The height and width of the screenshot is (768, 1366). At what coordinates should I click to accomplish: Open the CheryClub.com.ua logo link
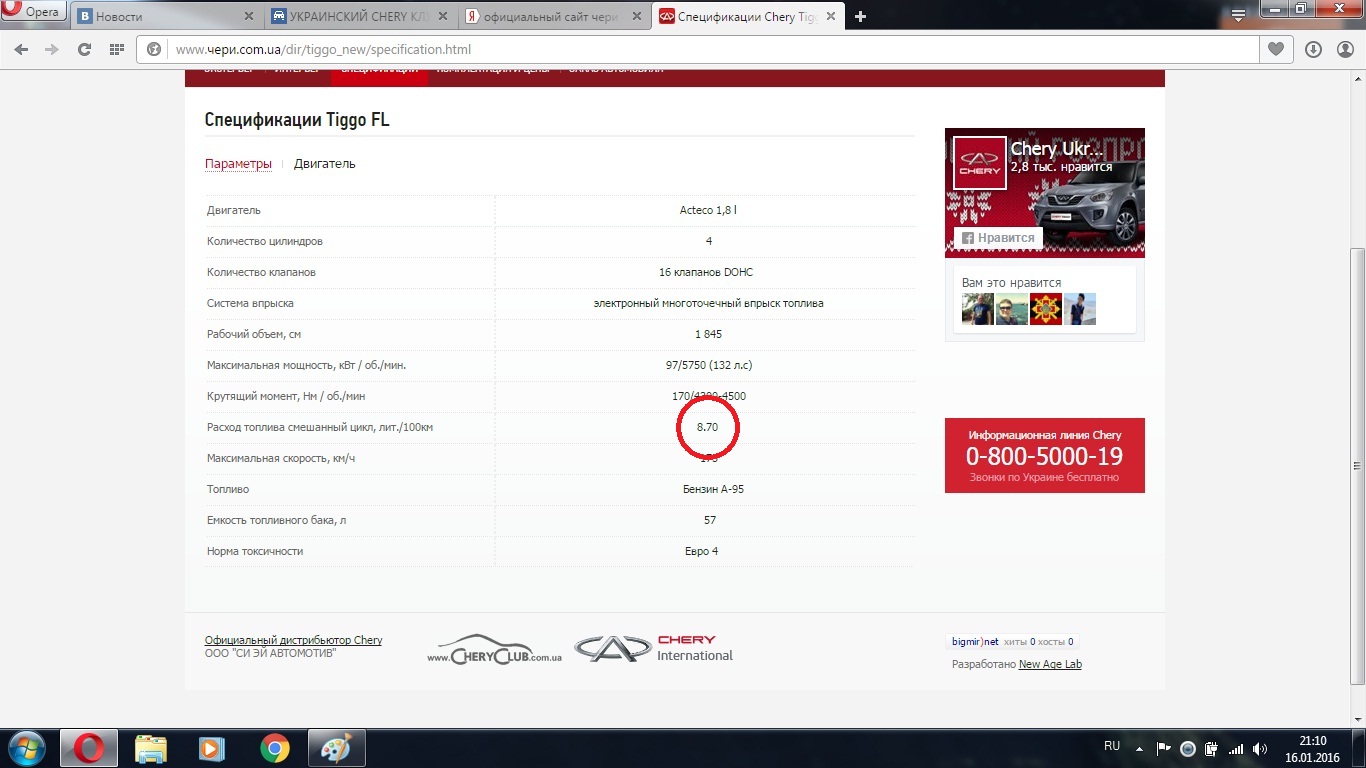pyautogui.click(x=494, y=648)
